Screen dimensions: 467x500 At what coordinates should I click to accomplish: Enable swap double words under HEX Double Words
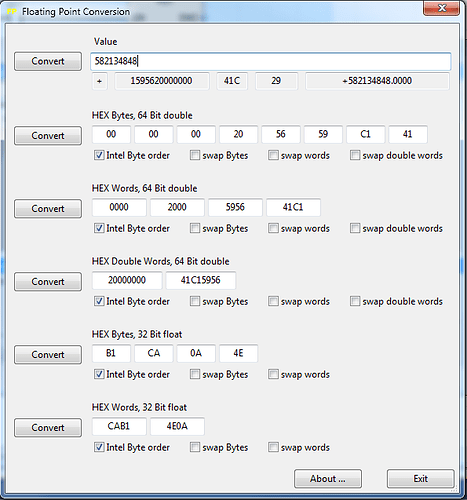[x=355, y=301]
